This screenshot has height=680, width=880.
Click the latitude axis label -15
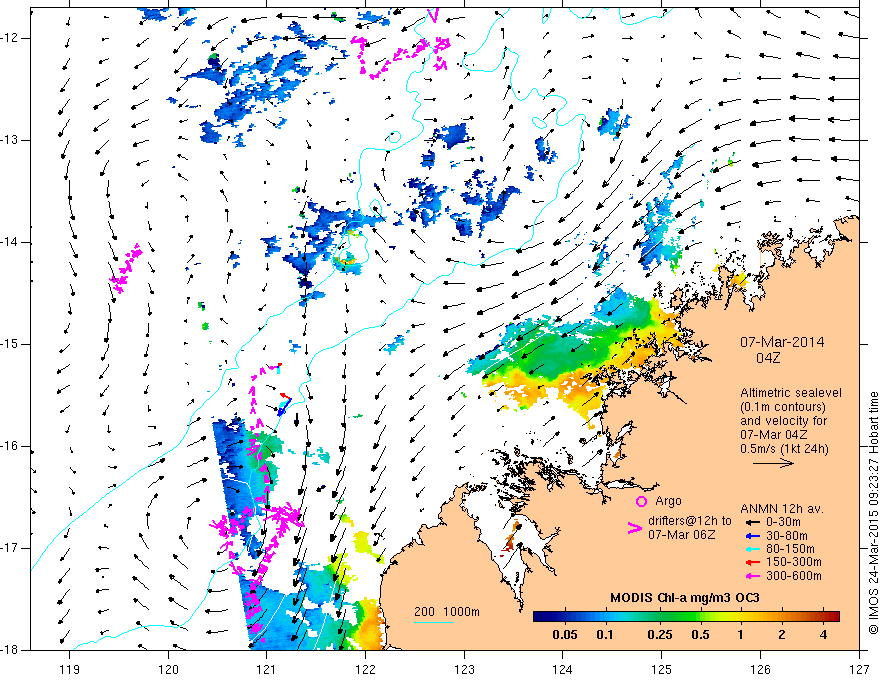click(10, 344)
